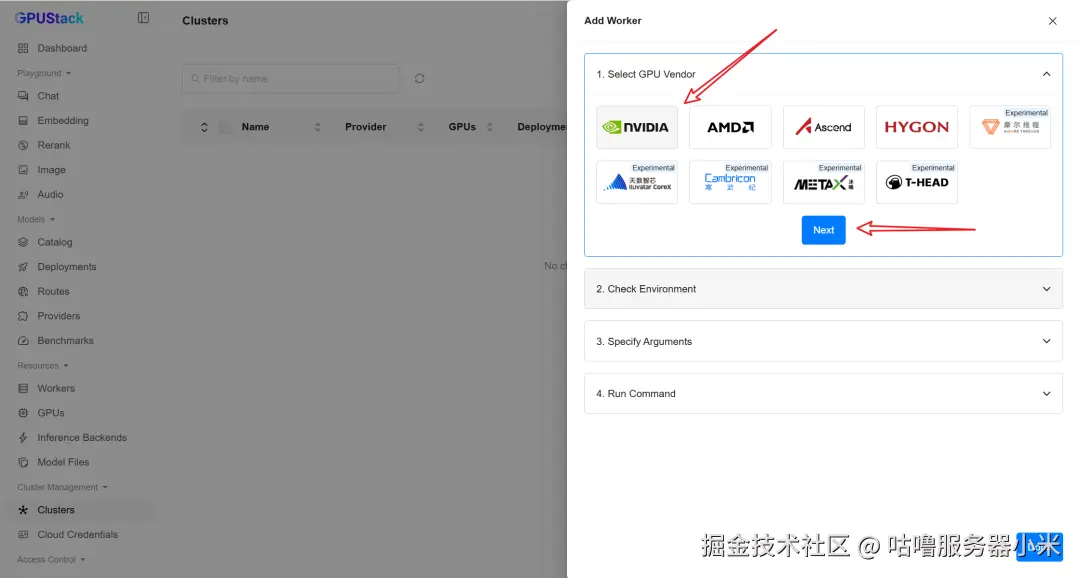Click the GPUs chip icon
The height and width of the screenshot is (578, 1080).
pyautogui.click(x=23, y=413)
